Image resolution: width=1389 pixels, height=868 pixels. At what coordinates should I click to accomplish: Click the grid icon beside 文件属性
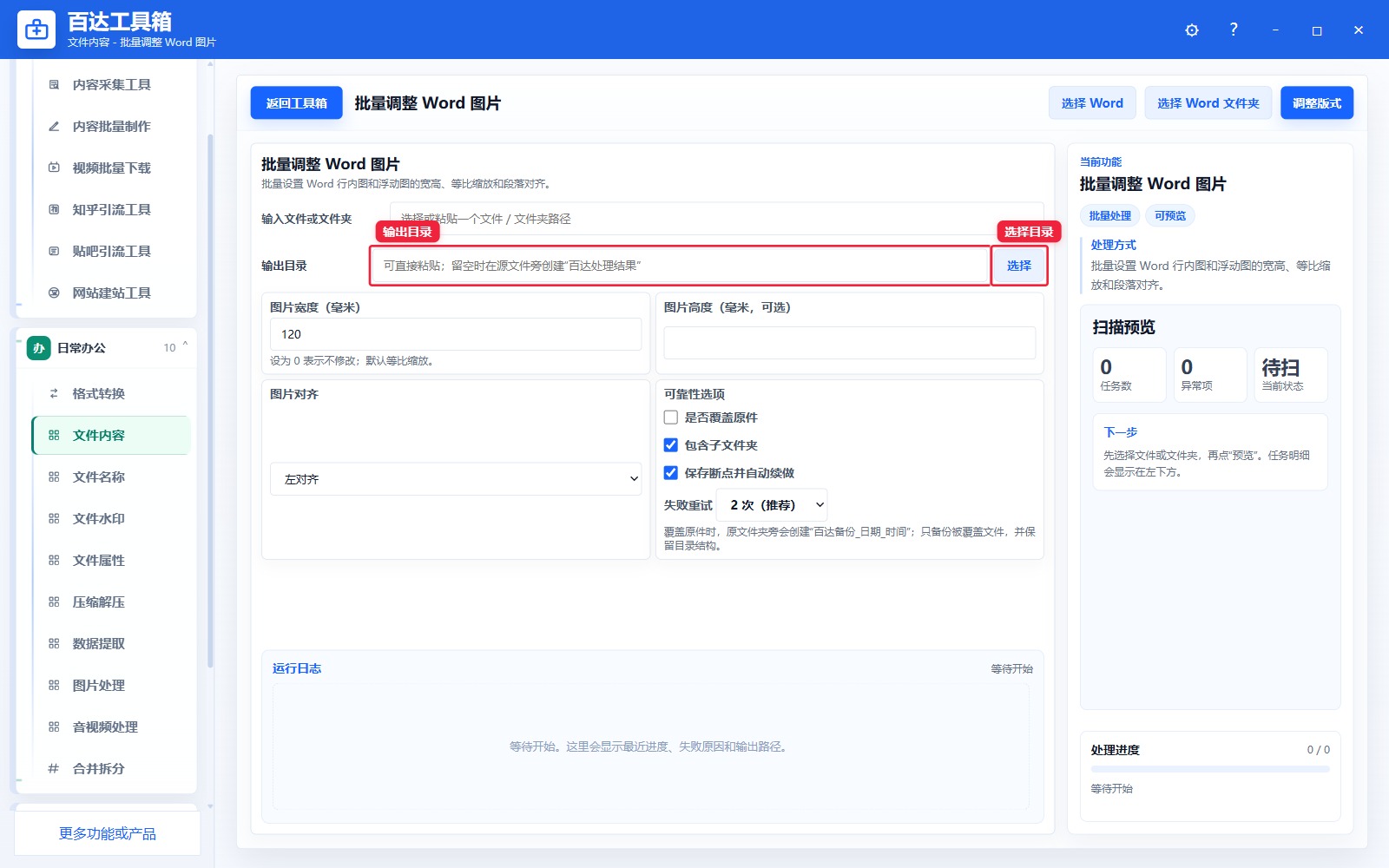[54, 560]
